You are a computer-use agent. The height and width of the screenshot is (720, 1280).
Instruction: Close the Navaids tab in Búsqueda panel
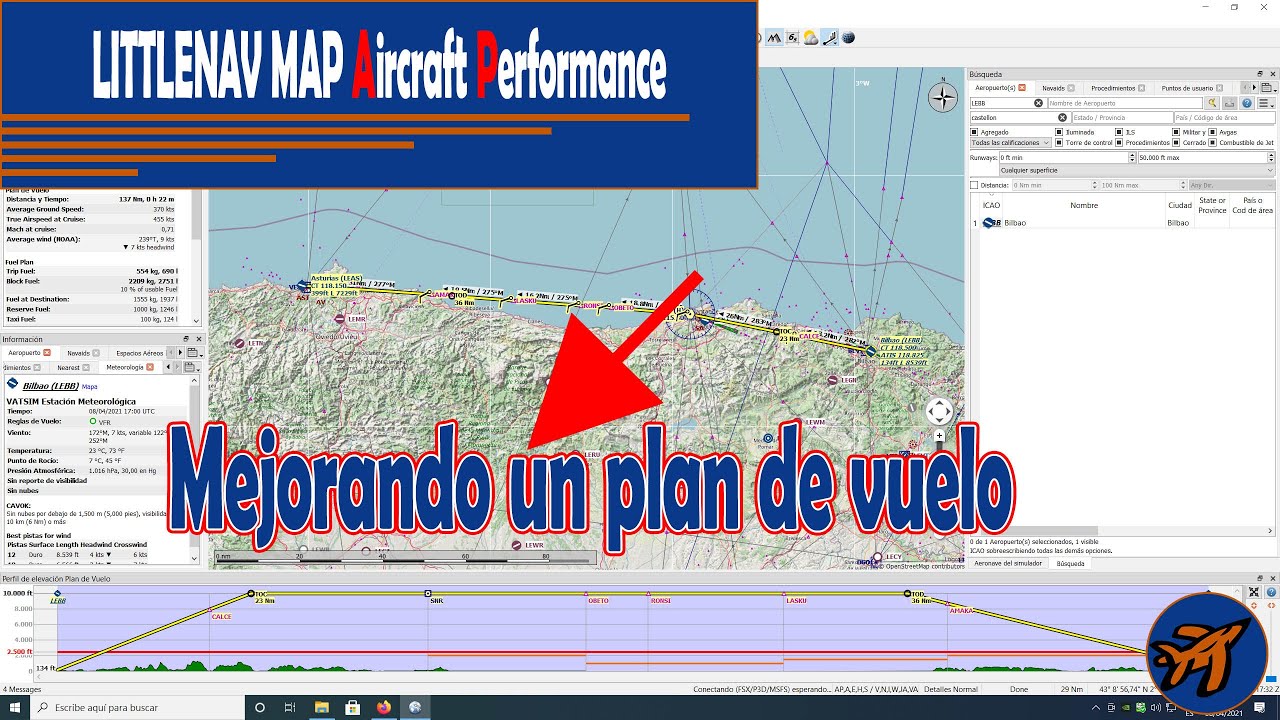click(x=1071, y=88)
